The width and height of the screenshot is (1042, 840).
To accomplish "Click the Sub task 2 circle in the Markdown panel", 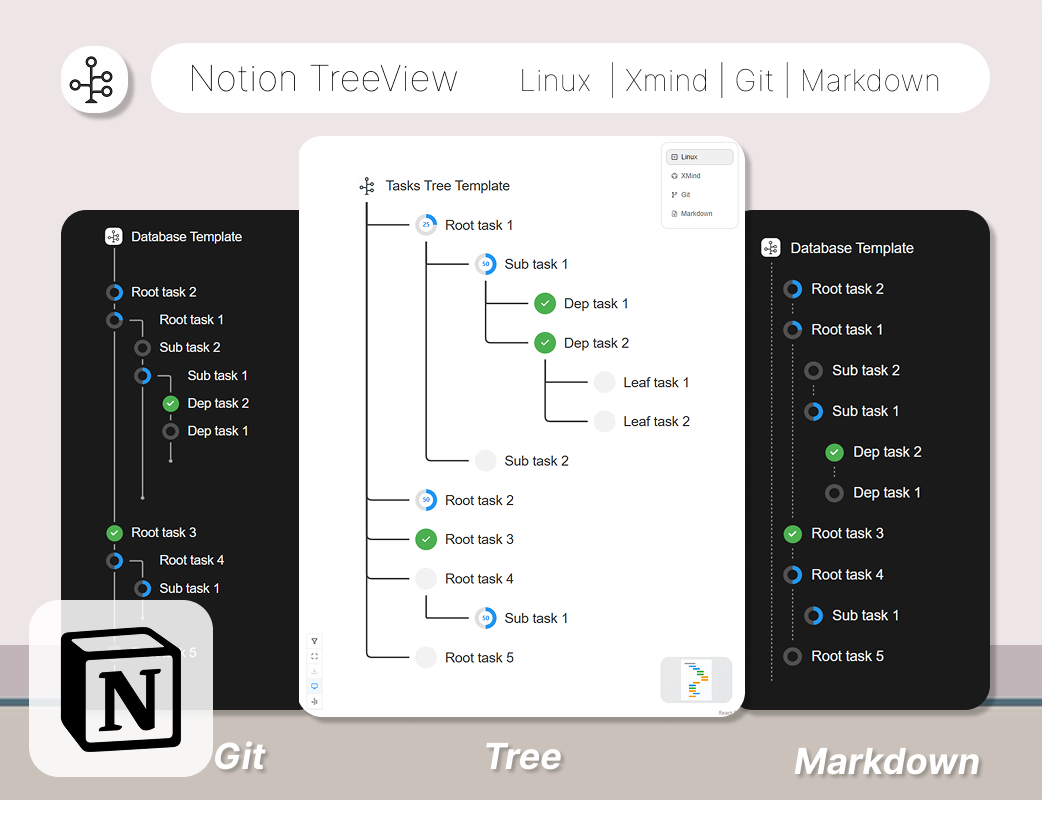I will pyautogui.click(x=813, y=371).
